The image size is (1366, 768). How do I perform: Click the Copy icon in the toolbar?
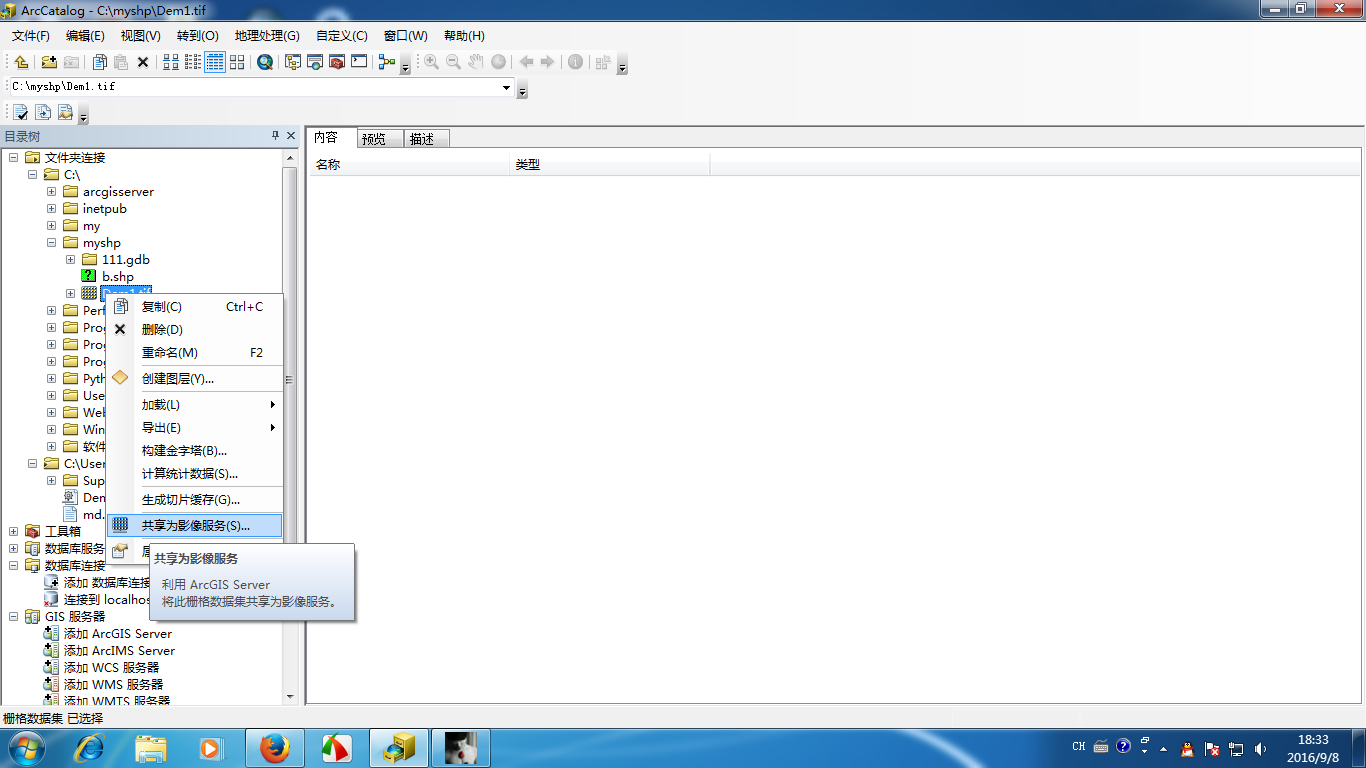click(x=99, y=62)
